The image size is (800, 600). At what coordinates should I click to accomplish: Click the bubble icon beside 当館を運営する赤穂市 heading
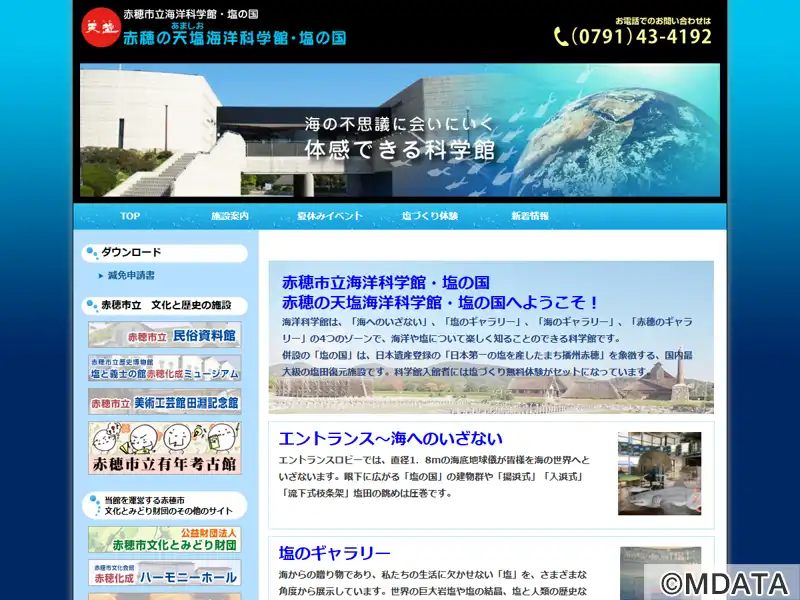click(95, 505)
